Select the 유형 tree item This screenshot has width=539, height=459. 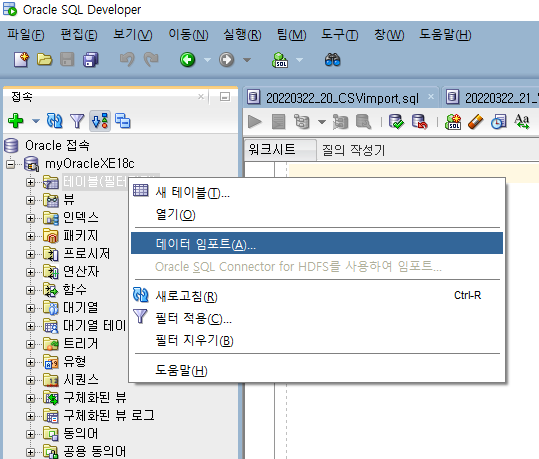[x=75, y=361]
